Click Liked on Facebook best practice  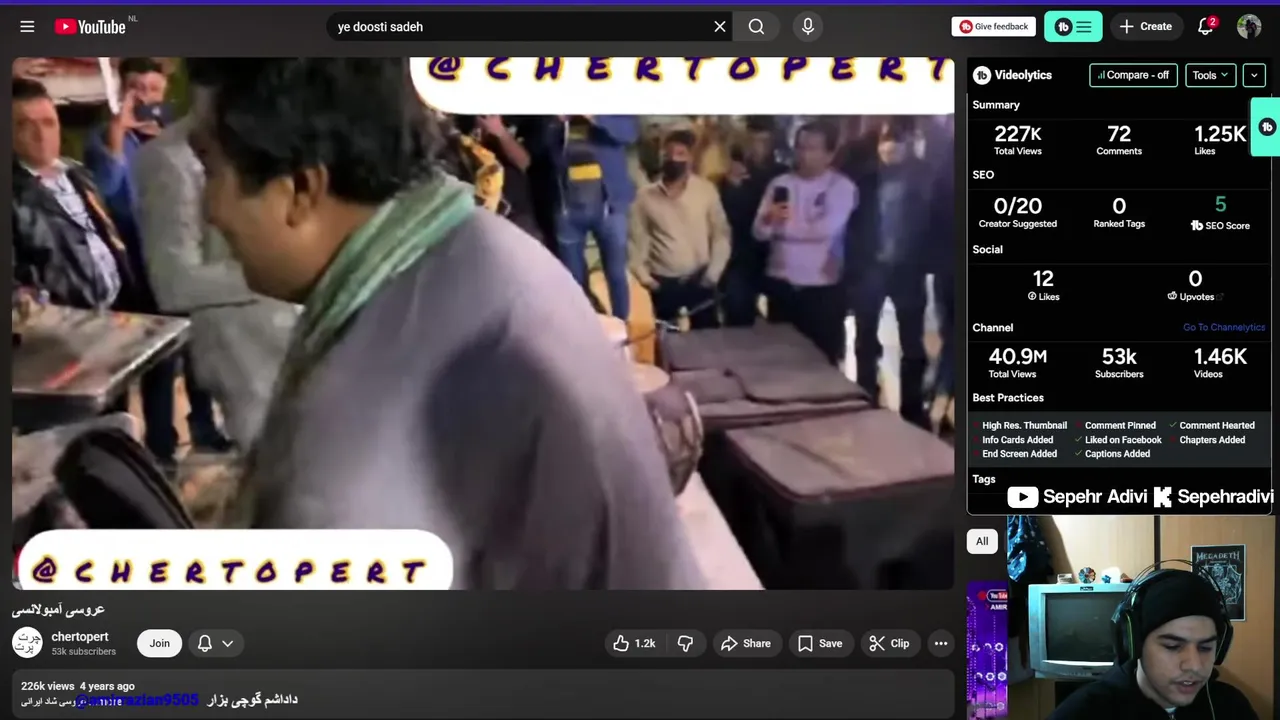tap(1123, 439)
